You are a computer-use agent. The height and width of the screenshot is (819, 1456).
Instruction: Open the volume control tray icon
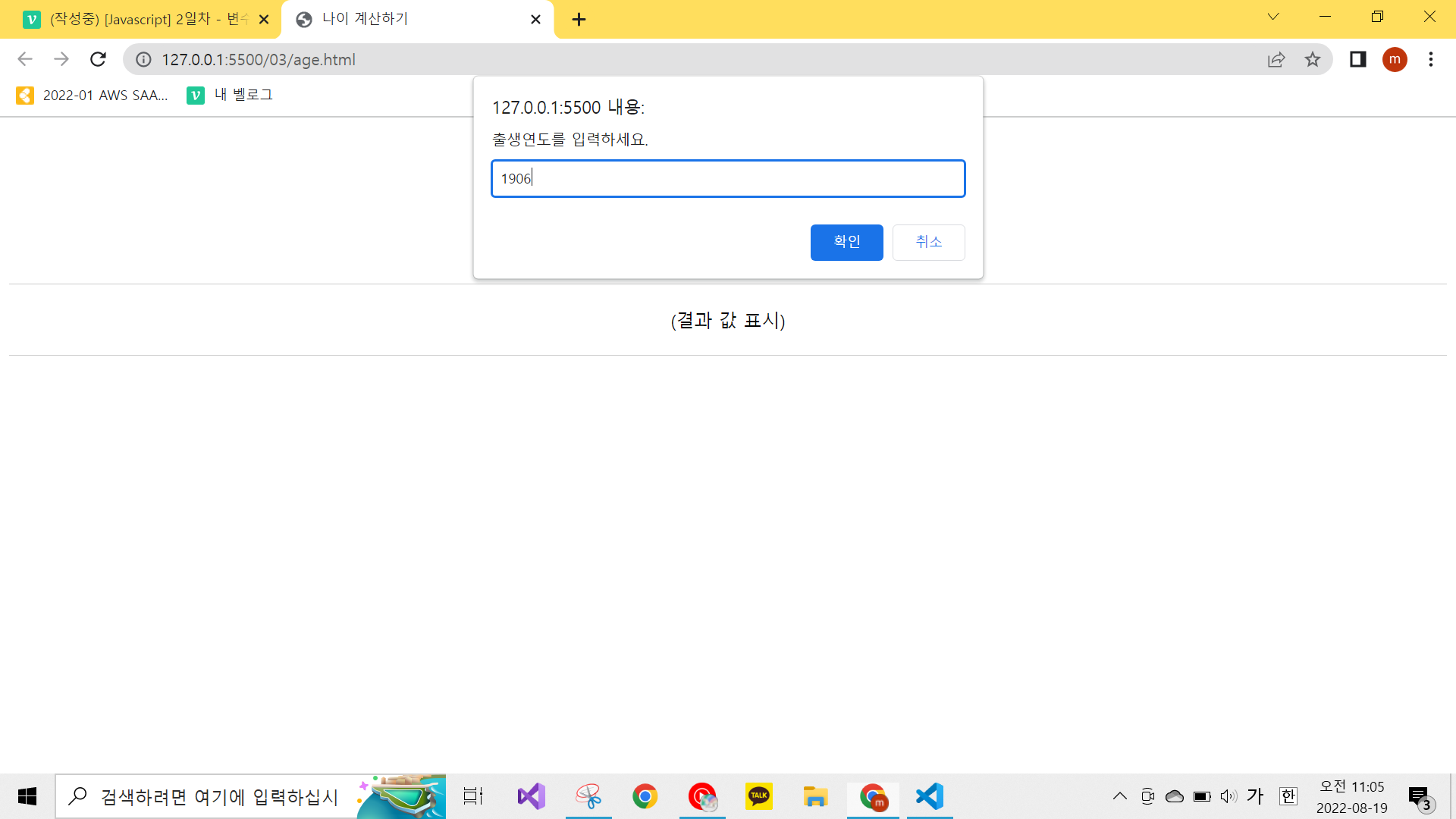(x=1228, y=796)
